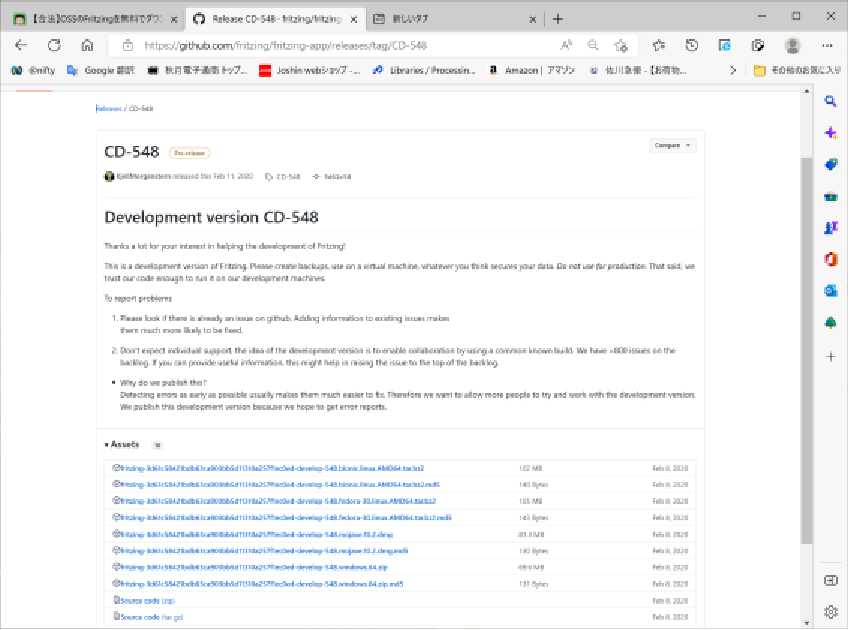
Task: Open the CD-548 tag link
Action: tap(283, 176)
